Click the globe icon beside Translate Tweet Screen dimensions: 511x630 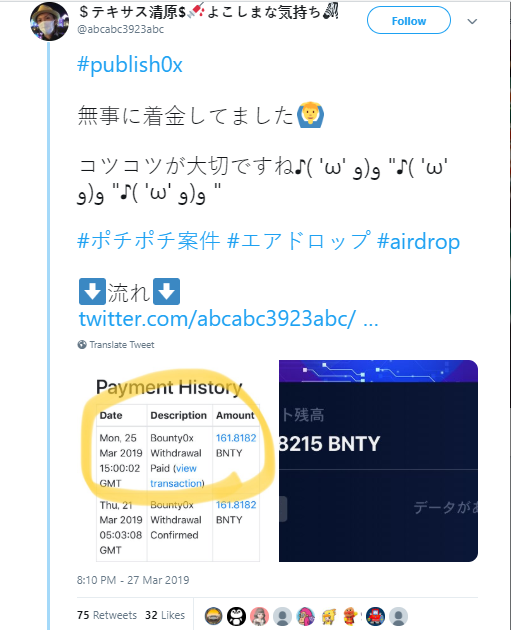point(82,344)
